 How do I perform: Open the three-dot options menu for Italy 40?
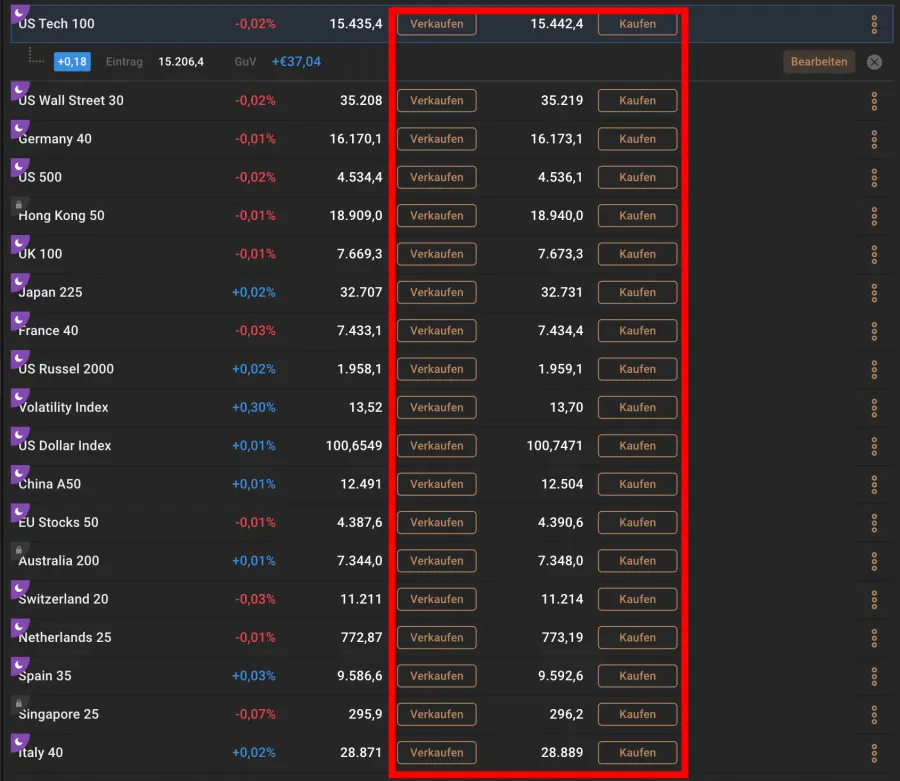click(875, 753)
